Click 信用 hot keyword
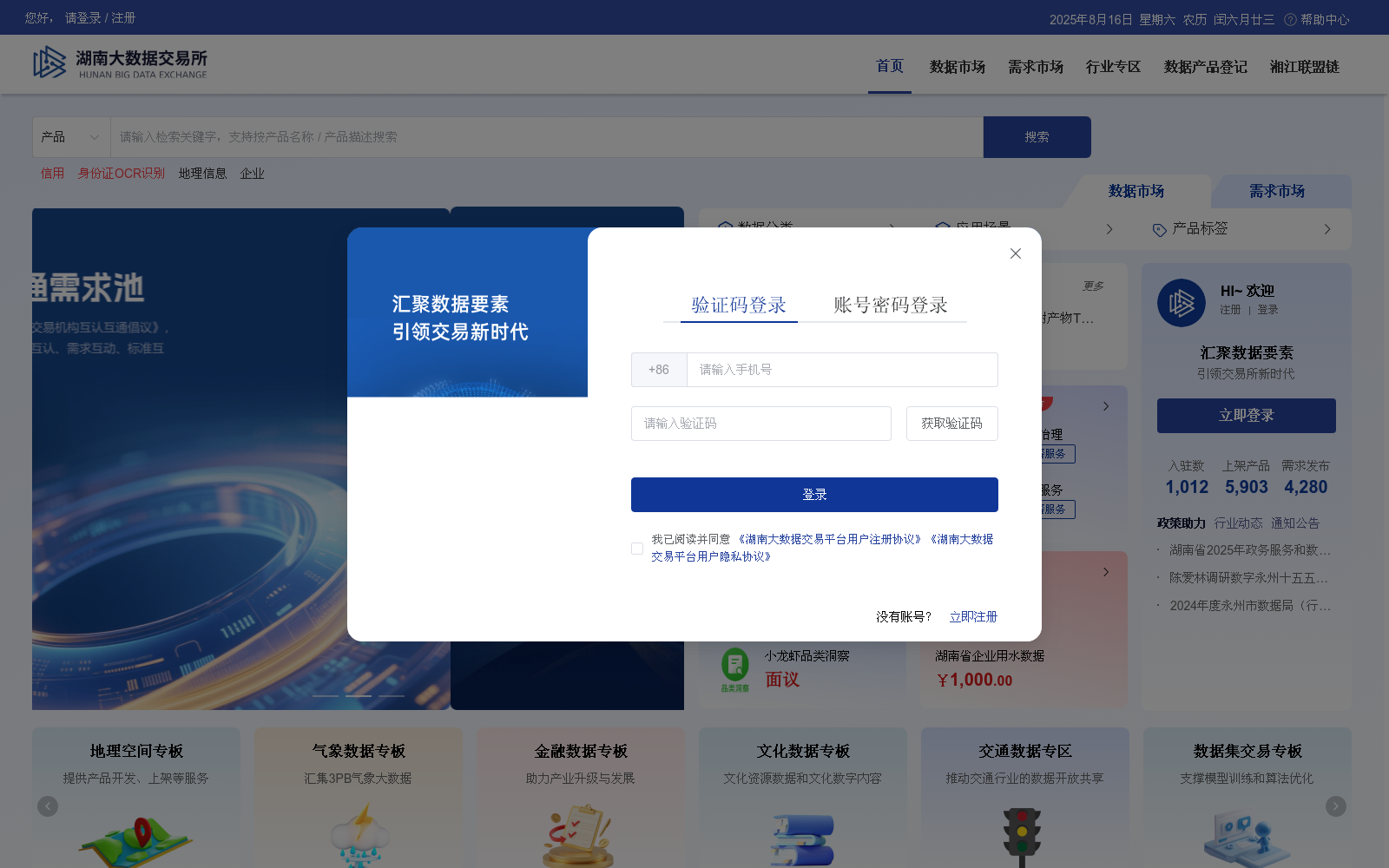 (x=53, y=174)
